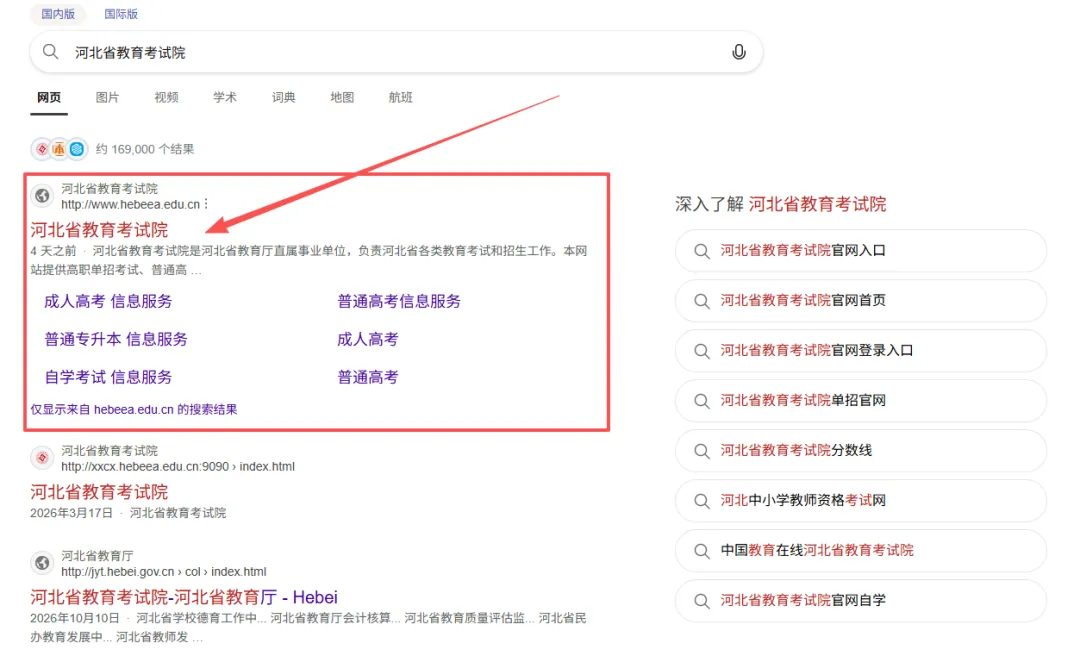The width and height of the screenshot is (1080, 662).
Task: Search suggestion 中国教育在线河北省教育考试院
Action: coord(861,550)
